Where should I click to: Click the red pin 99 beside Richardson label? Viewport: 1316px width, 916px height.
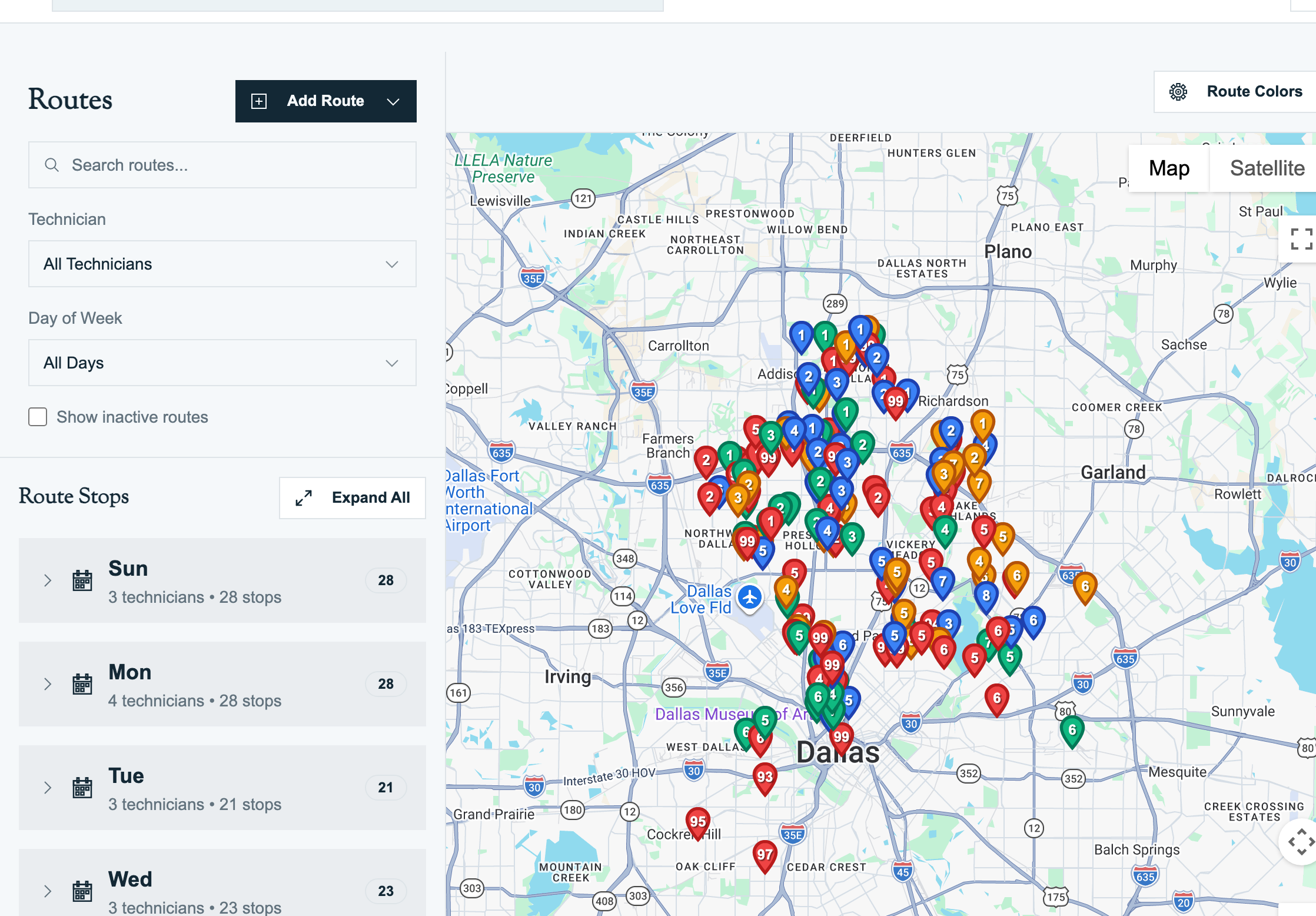(895, 404)
